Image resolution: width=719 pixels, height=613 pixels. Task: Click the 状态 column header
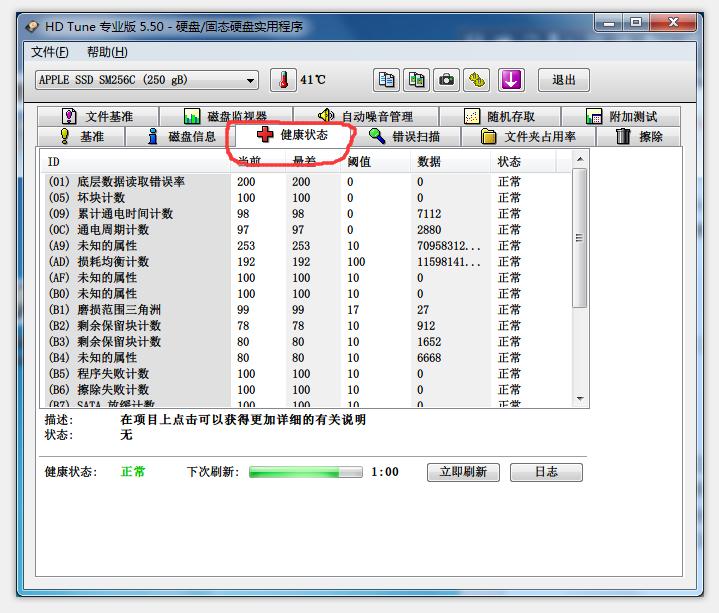(x=523, y=161)
